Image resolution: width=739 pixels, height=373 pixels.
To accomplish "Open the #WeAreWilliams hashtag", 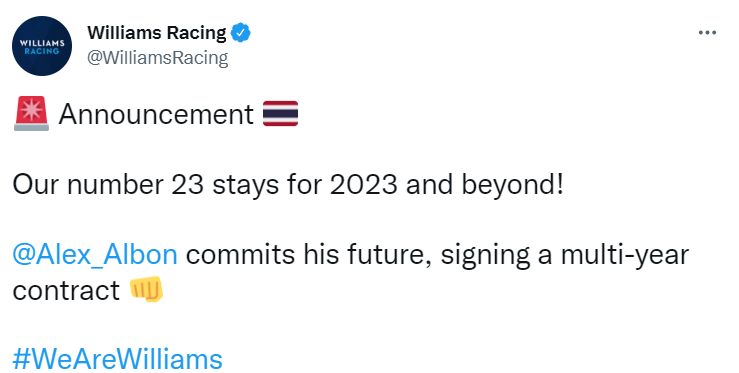I will [x=117, y=359].
